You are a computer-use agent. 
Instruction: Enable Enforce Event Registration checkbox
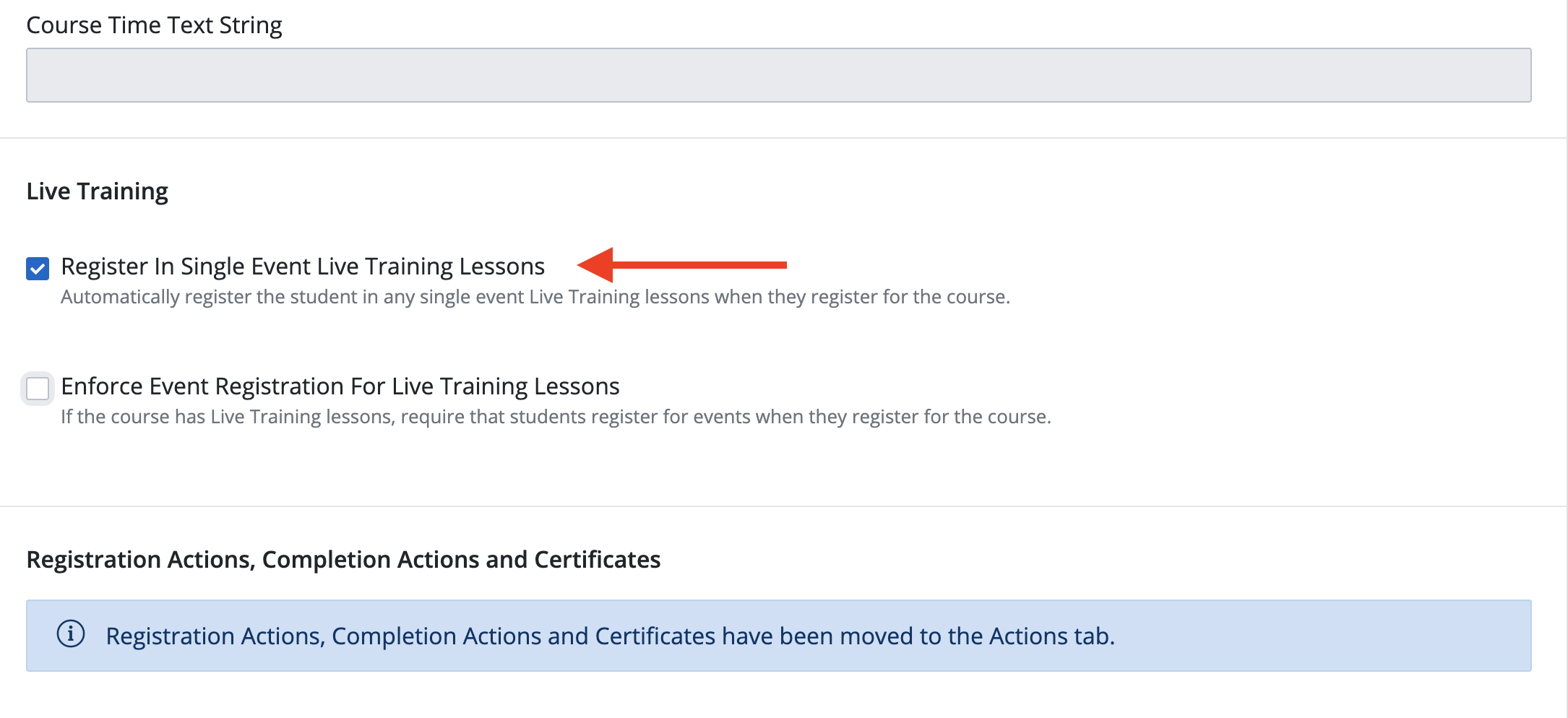point(38,389)
